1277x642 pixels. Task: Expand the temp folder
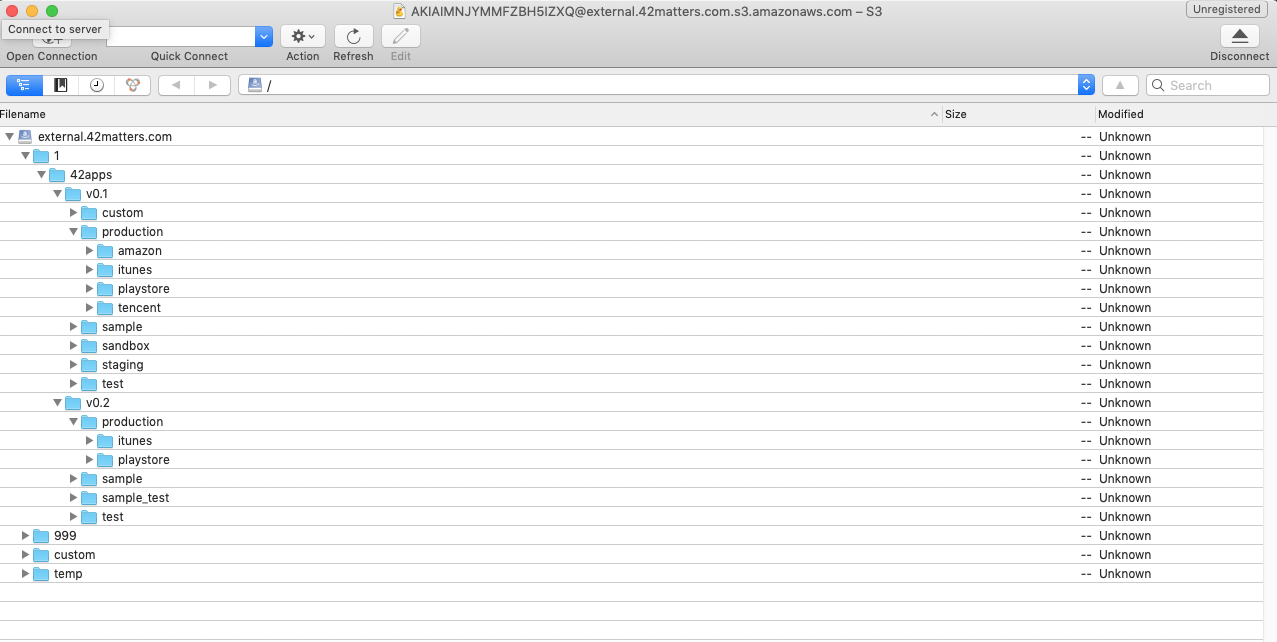point(25,574)
